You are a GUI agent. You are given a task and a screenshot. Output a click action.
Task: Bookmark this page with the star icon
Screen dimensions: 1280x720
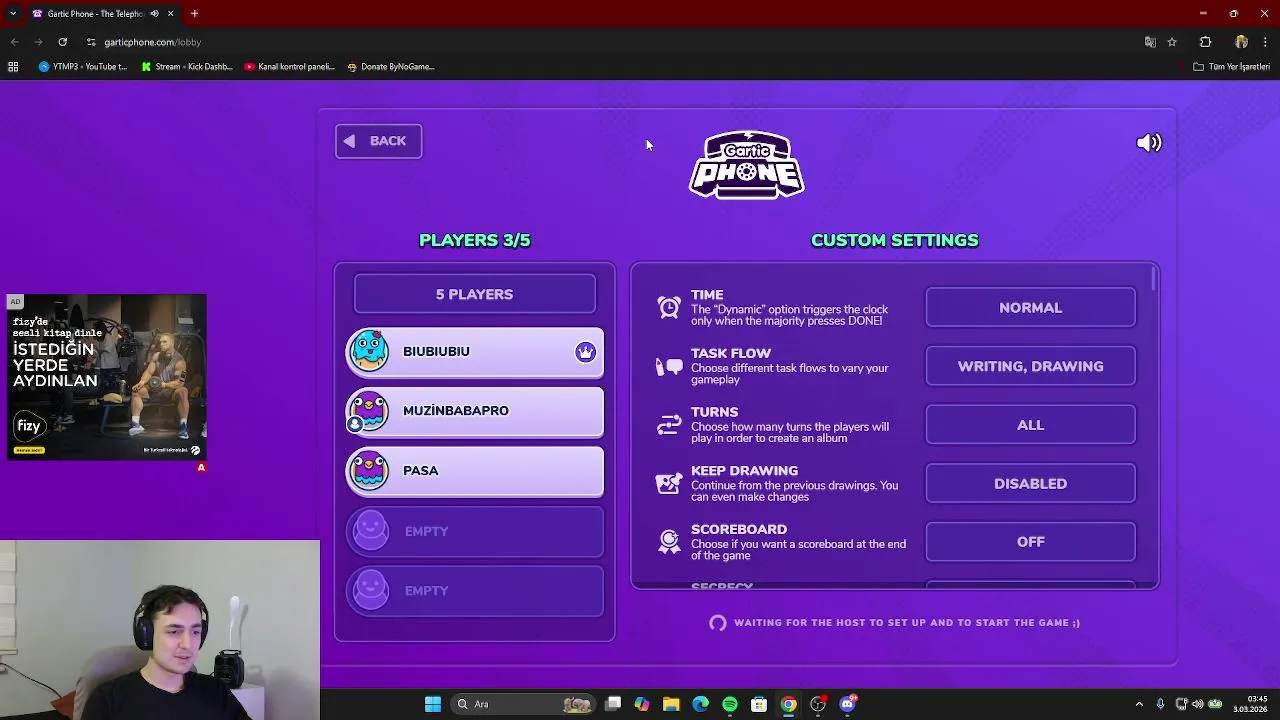pyautogui.click(x=1172, y=42)
